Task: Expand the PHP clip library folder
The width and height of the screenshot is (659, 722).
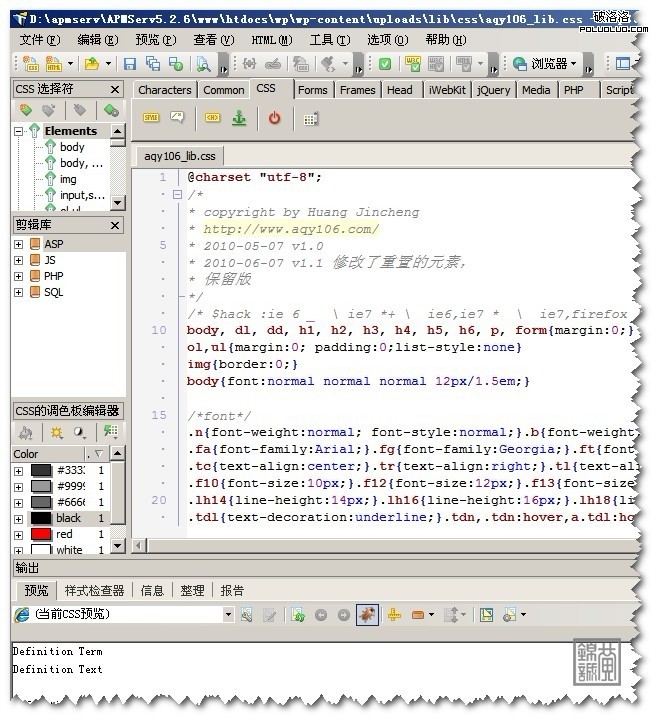Action: 18,277
